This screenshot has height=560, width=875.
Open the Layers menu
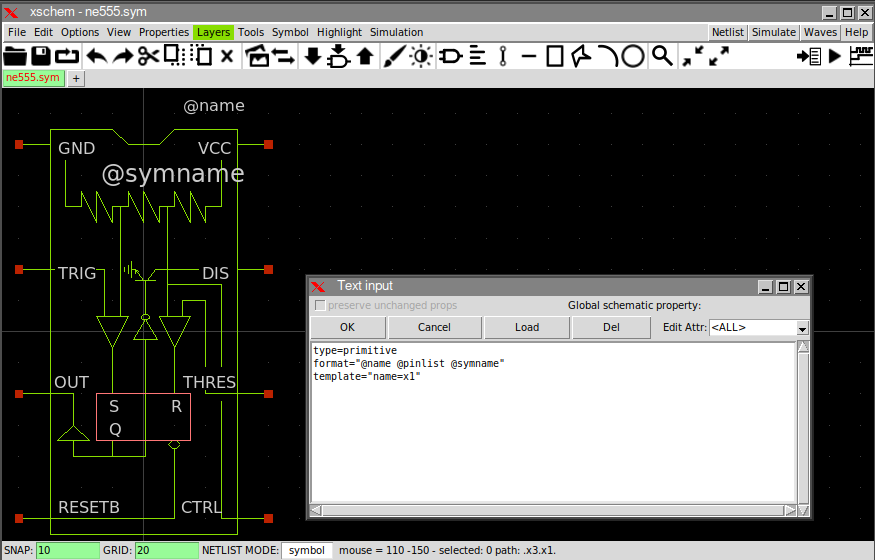213,32
